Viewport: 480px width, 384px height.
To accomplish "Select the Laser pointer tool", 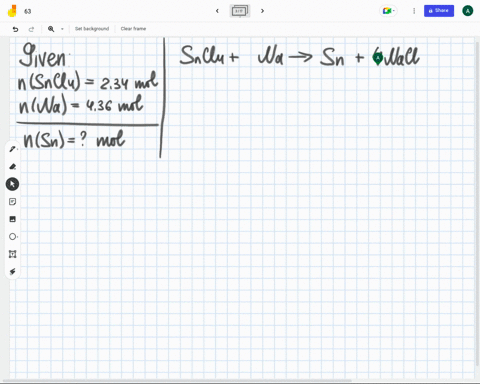I will [13, 272].
